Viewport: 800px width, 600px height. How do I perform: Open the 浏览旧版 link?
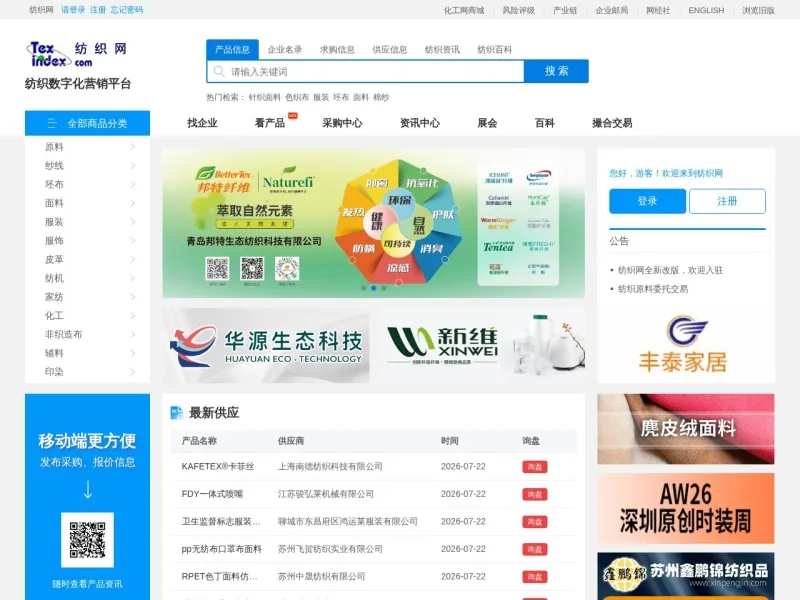[758, 10]
